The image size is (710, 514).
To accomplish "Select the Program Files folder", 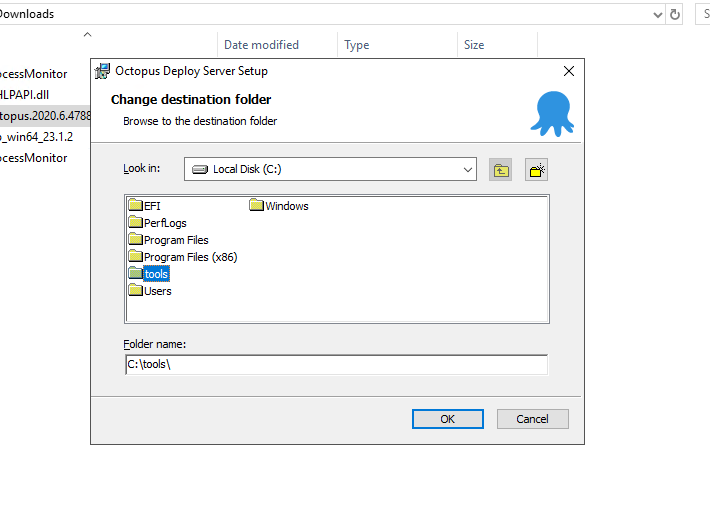I will point(175,240).
